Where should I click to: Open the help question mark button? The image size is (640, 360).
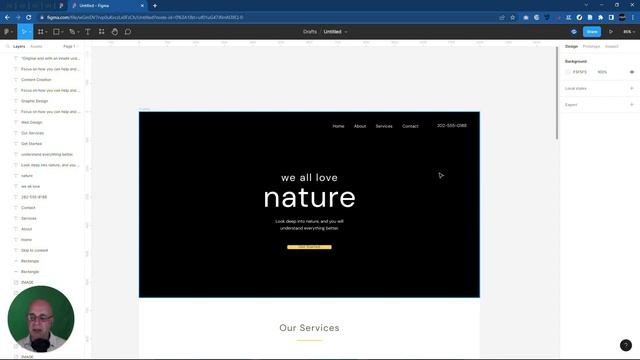pyautogui.click(x=626, y=345)
